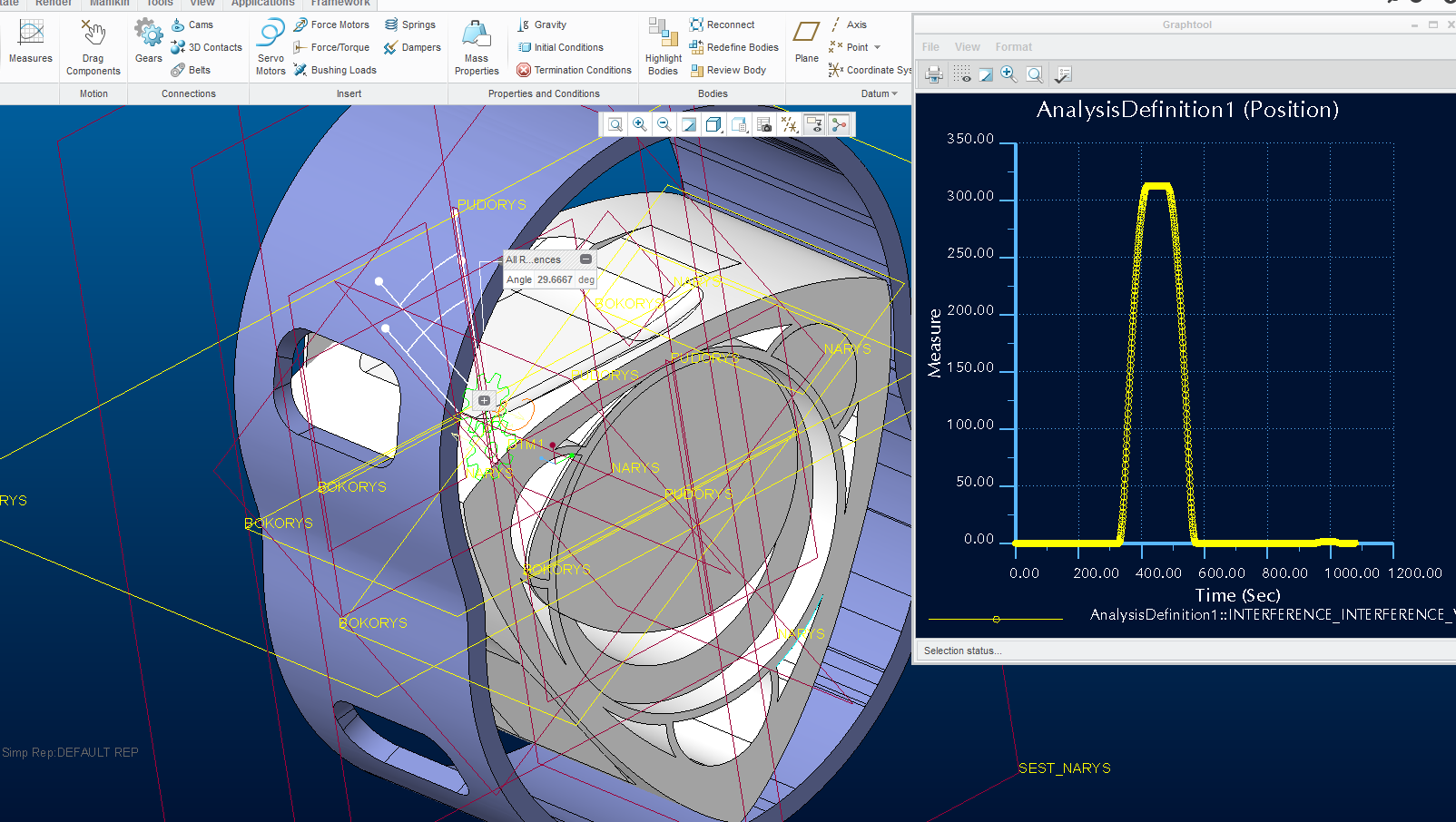The height and width of the screenshot is (822, 1456).
Task: Open Mass Properties
Action: coord(477,47)
